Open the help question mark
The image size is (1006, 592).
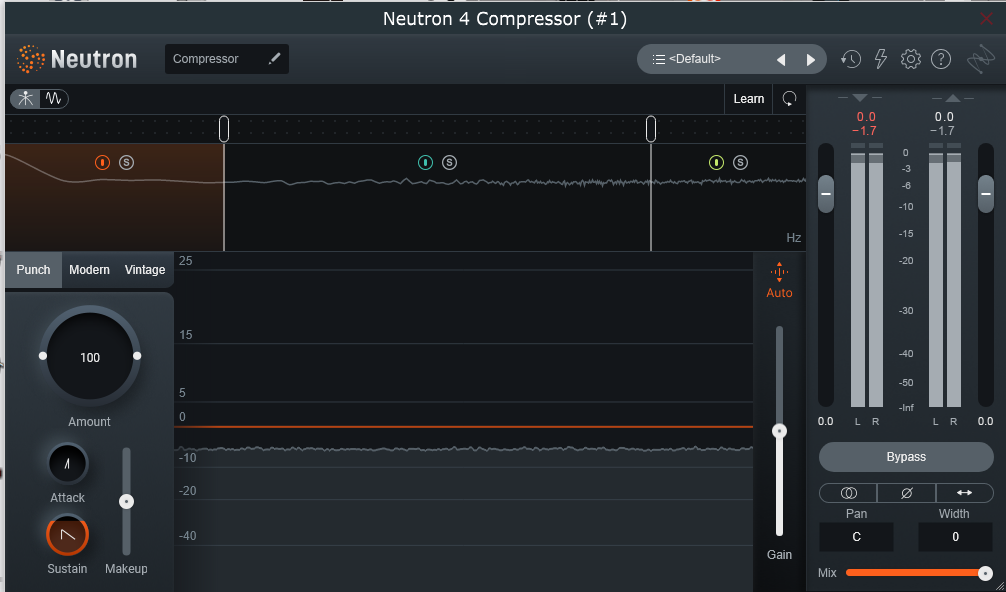point(941,59)
